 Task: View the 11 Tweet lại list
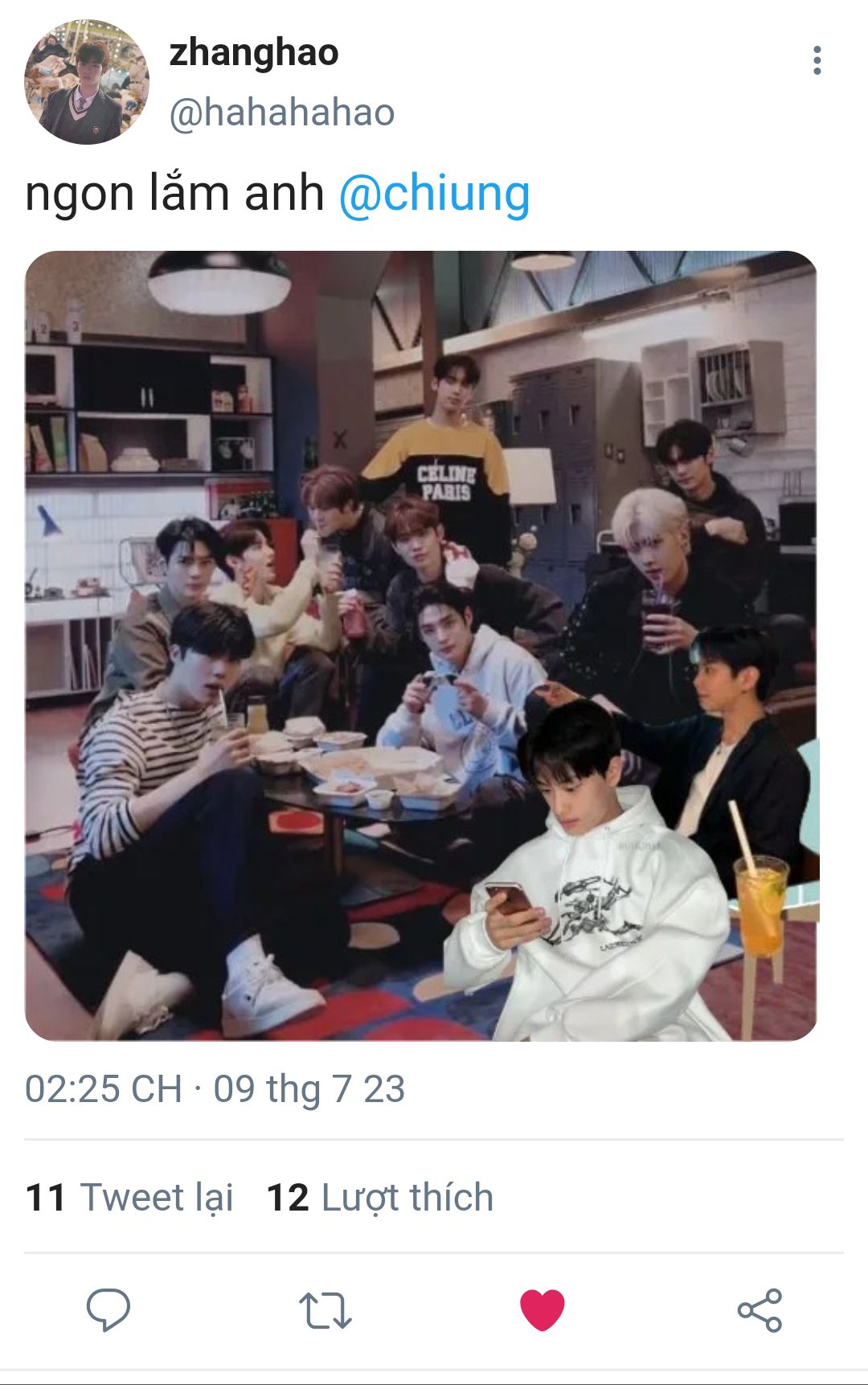pyautogui.click(x=129, y=1197)
